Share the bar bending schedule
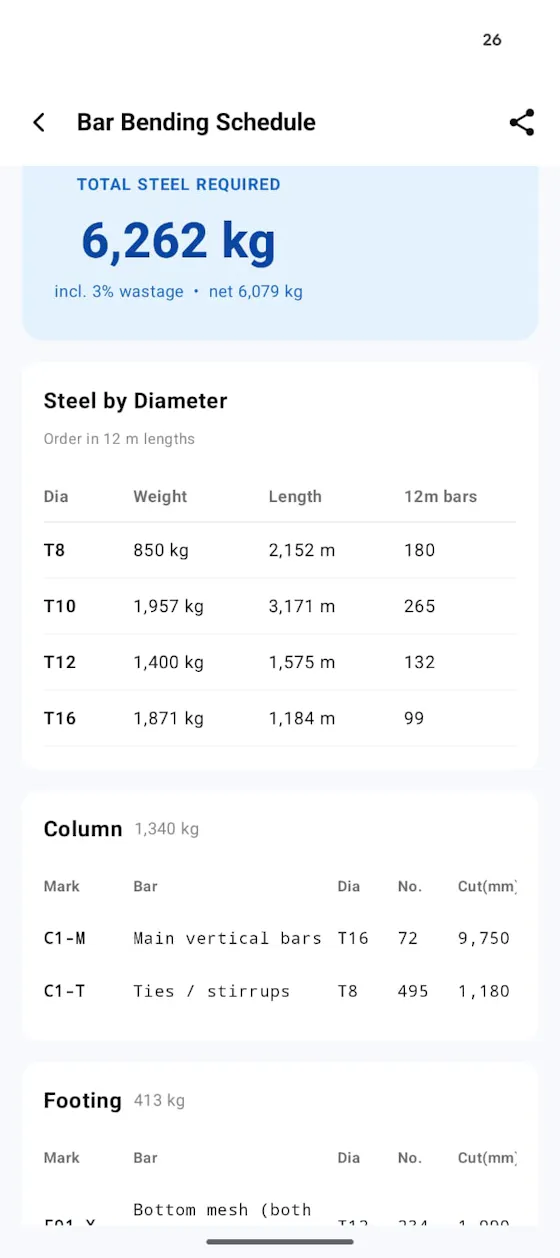Image resolution: width=560 pixels, height=1258 pixels. (x=522, y=122)
